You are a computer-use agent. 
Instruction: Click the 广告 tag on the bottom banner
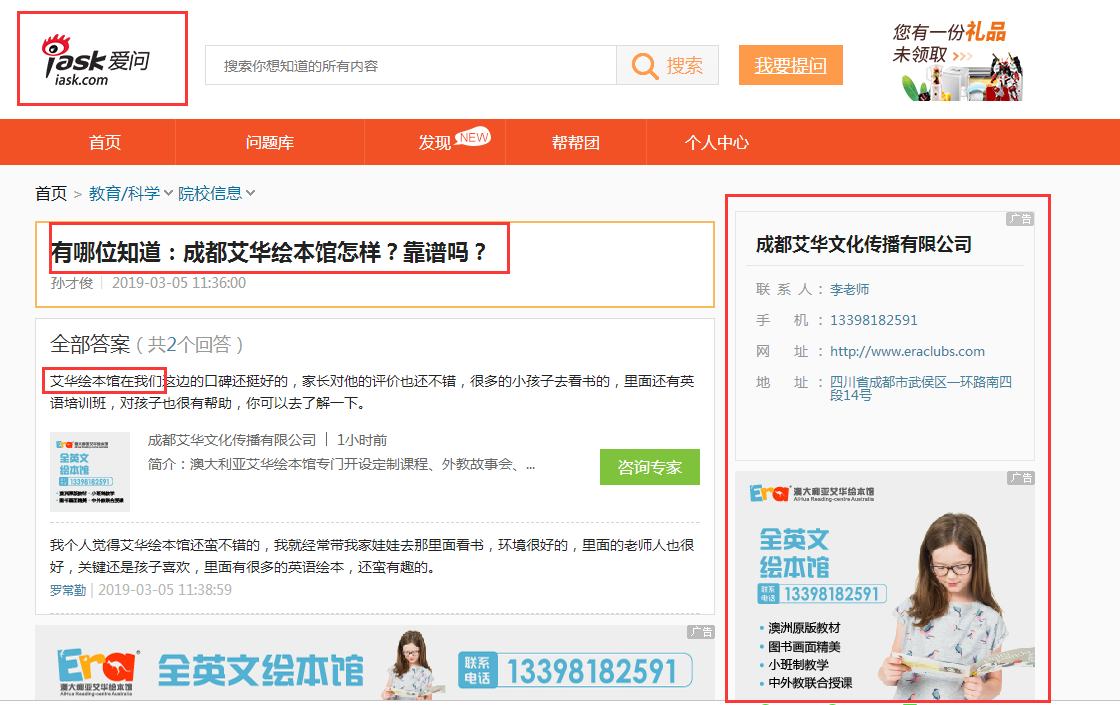[x=701, y=632]
